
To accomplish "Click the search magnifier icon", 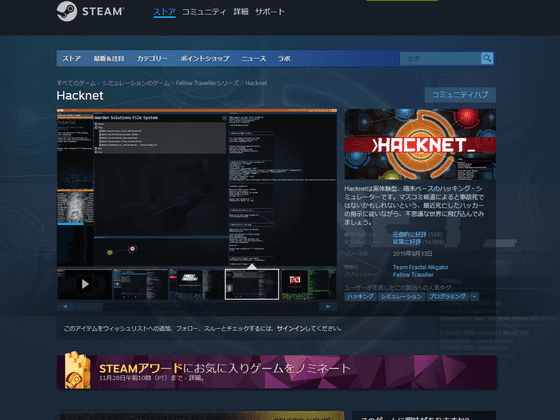I will [487, 58].
